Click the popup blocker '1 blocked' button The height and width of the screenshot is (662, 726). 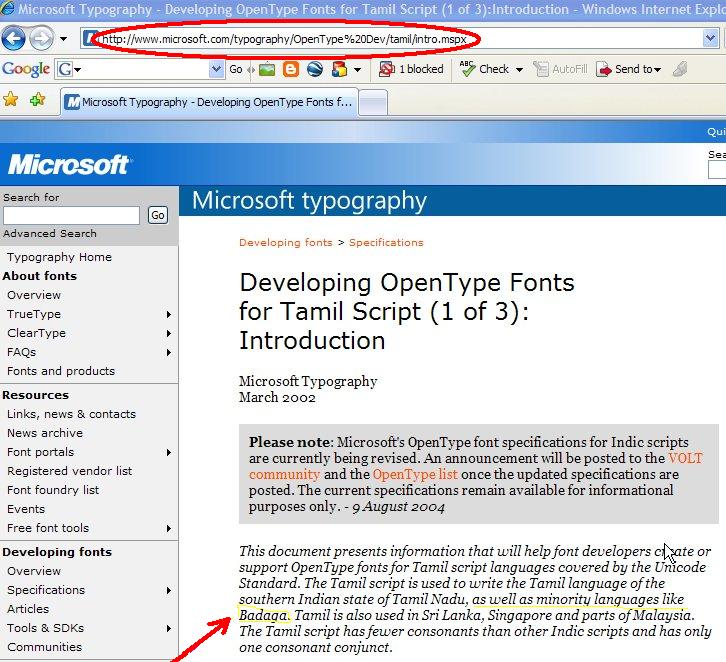pos(411,69)
